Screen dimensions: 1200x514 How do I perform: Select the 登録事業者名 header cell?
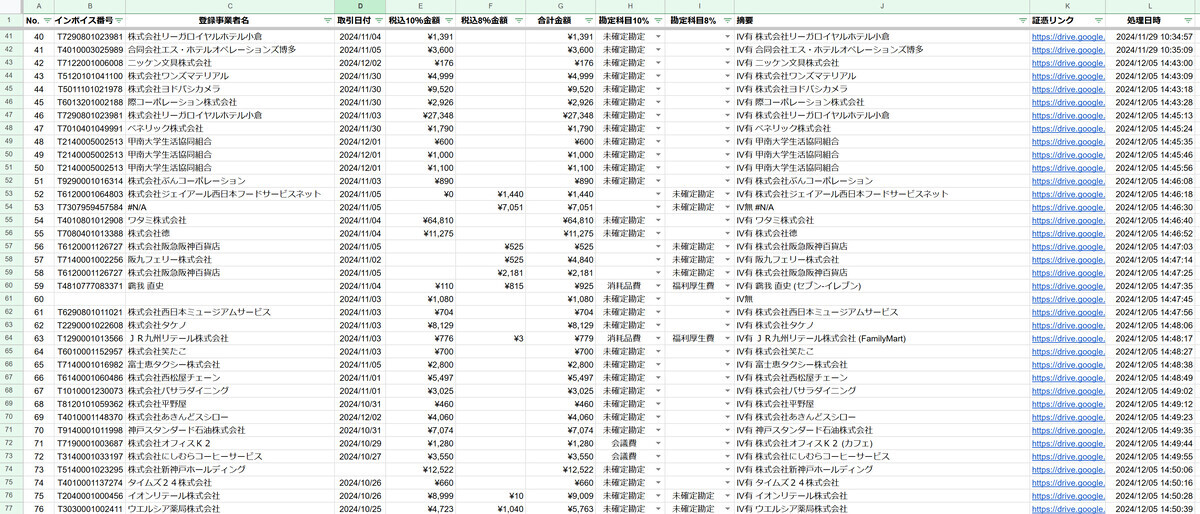click(230, 20)
